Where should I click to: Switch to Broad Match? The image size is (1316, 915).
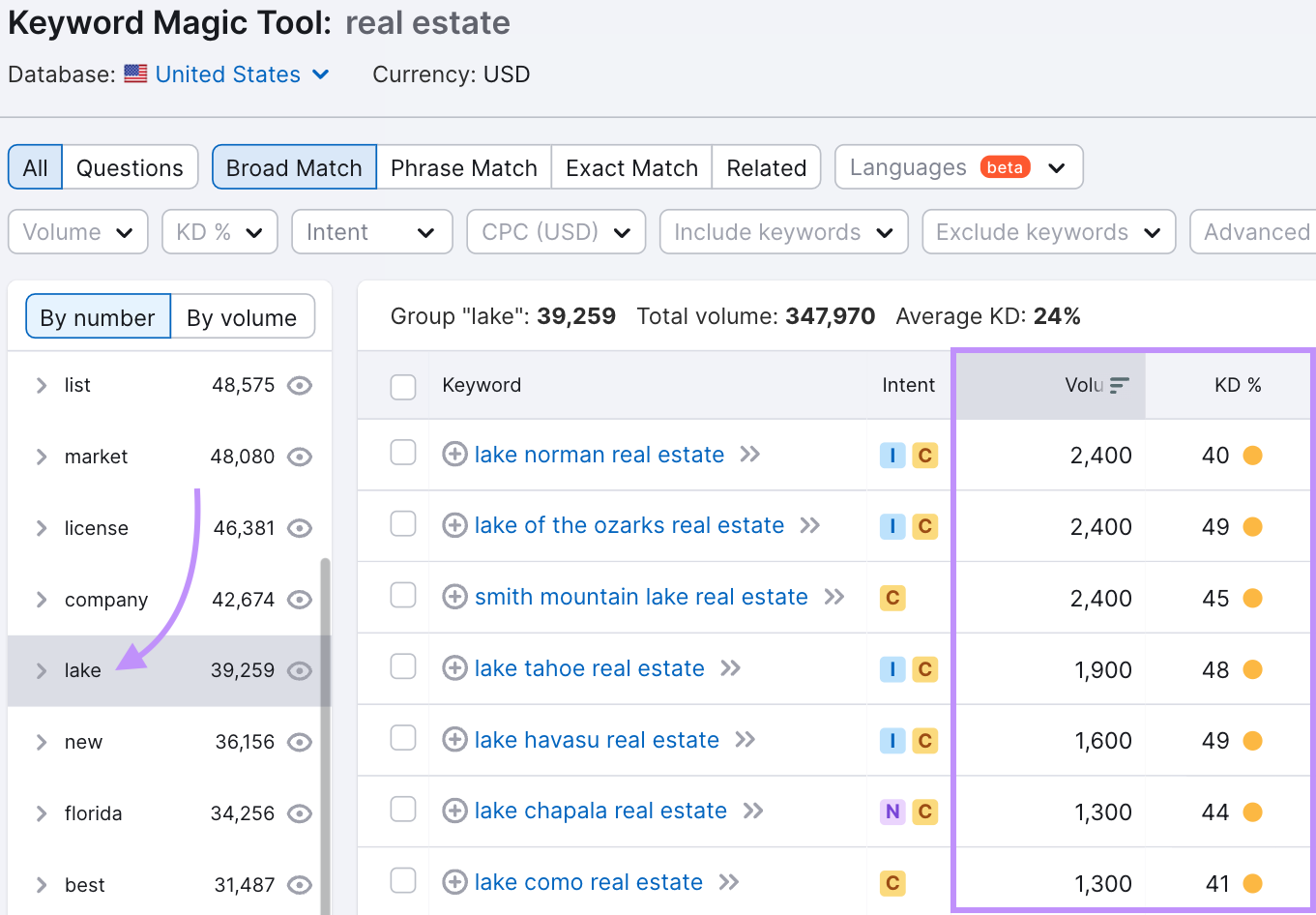(x=294, y=167)
